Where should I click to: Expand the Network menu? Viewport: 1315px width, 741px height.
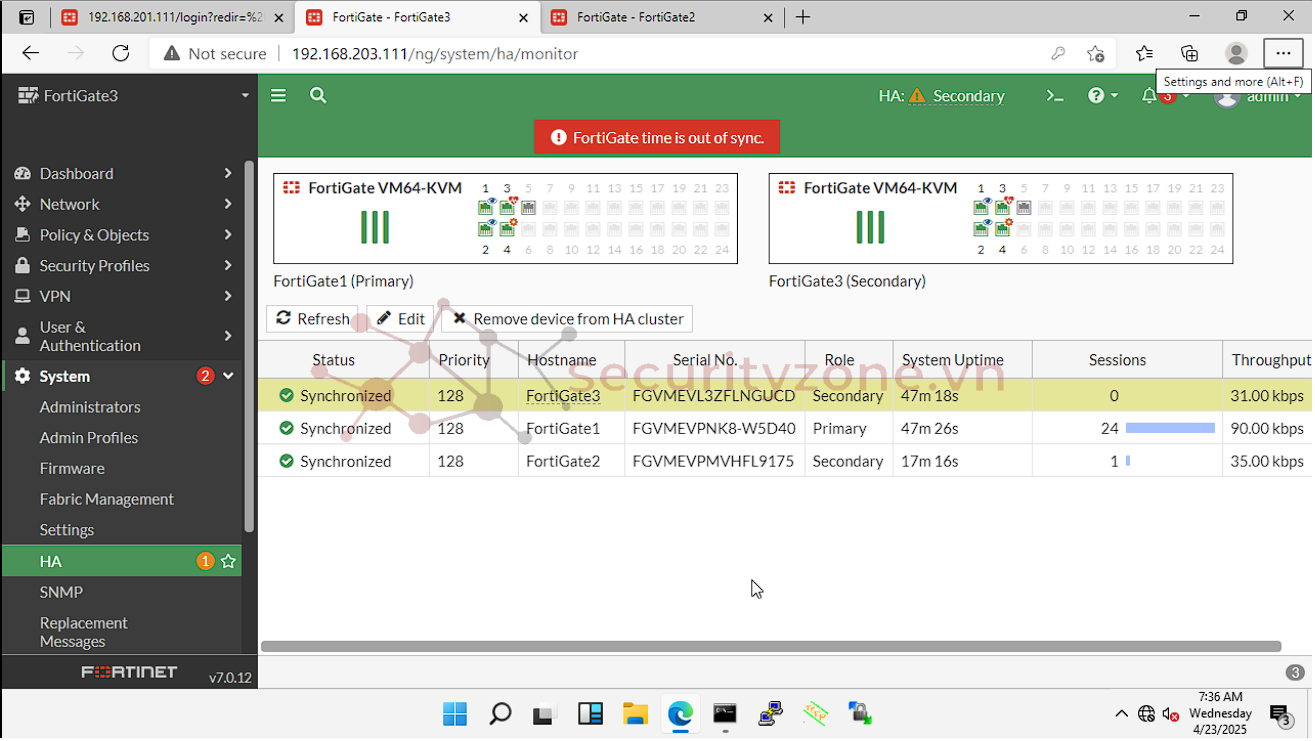pos(121,204)
